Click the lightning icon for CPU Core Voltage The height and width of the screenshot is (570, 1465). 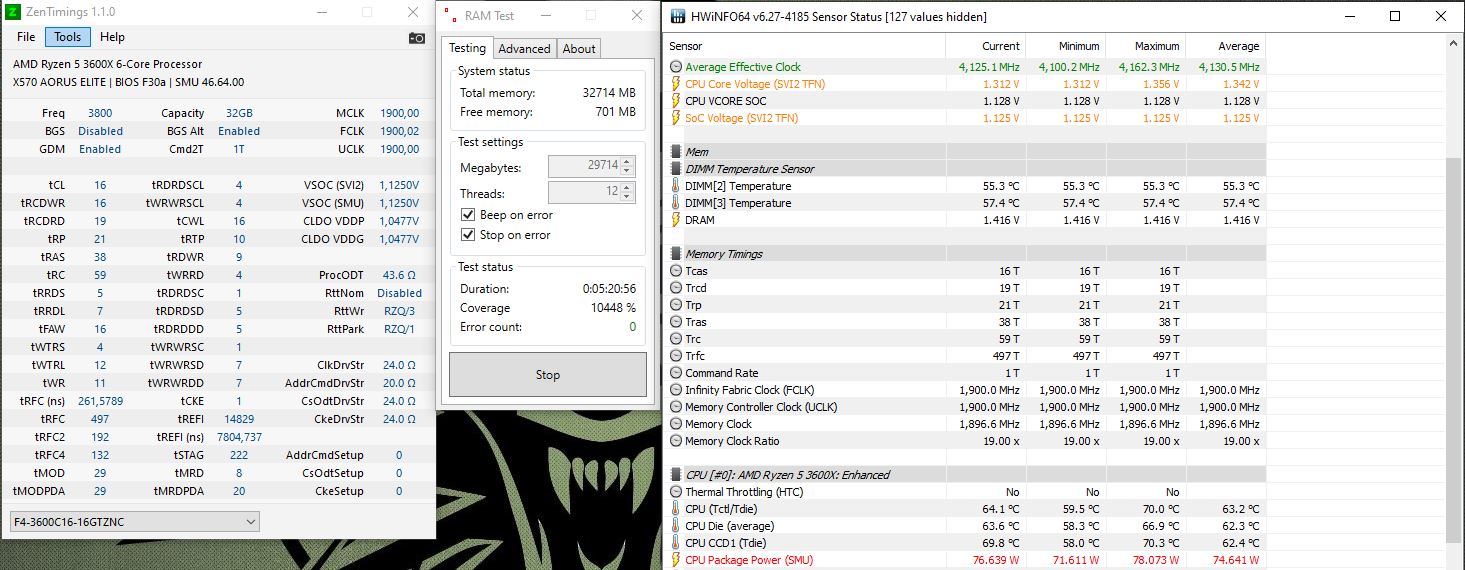click(x=676, y=84)
